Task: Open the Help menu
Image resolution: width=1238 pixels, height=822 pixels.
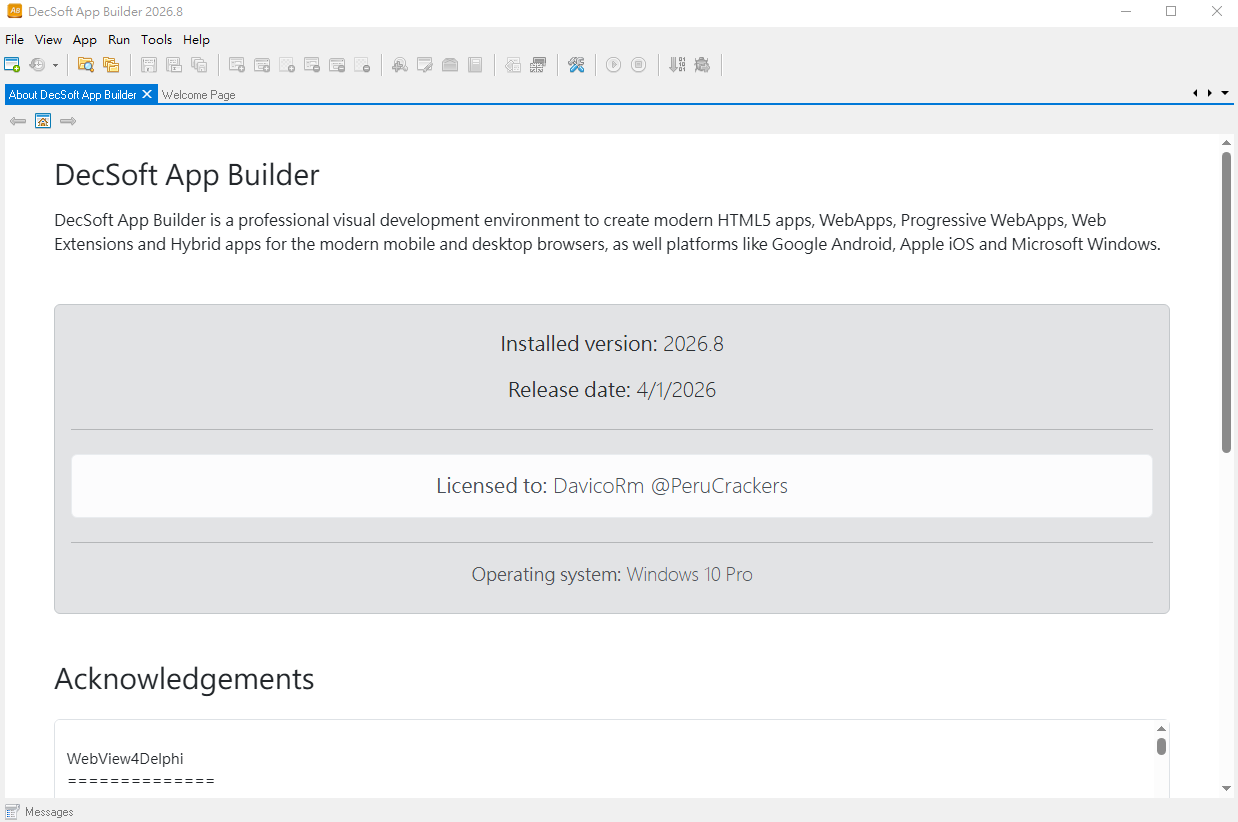Action: coord(196,40)
